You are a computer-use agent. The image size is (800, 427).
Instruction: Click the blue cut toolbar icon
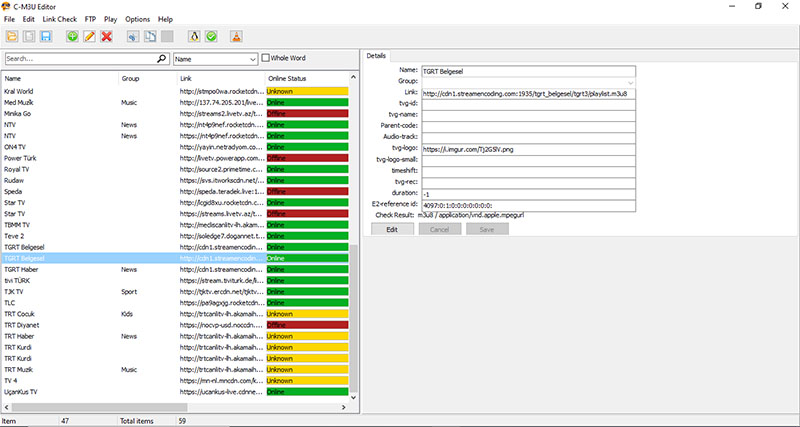click(x=133, y=36)
